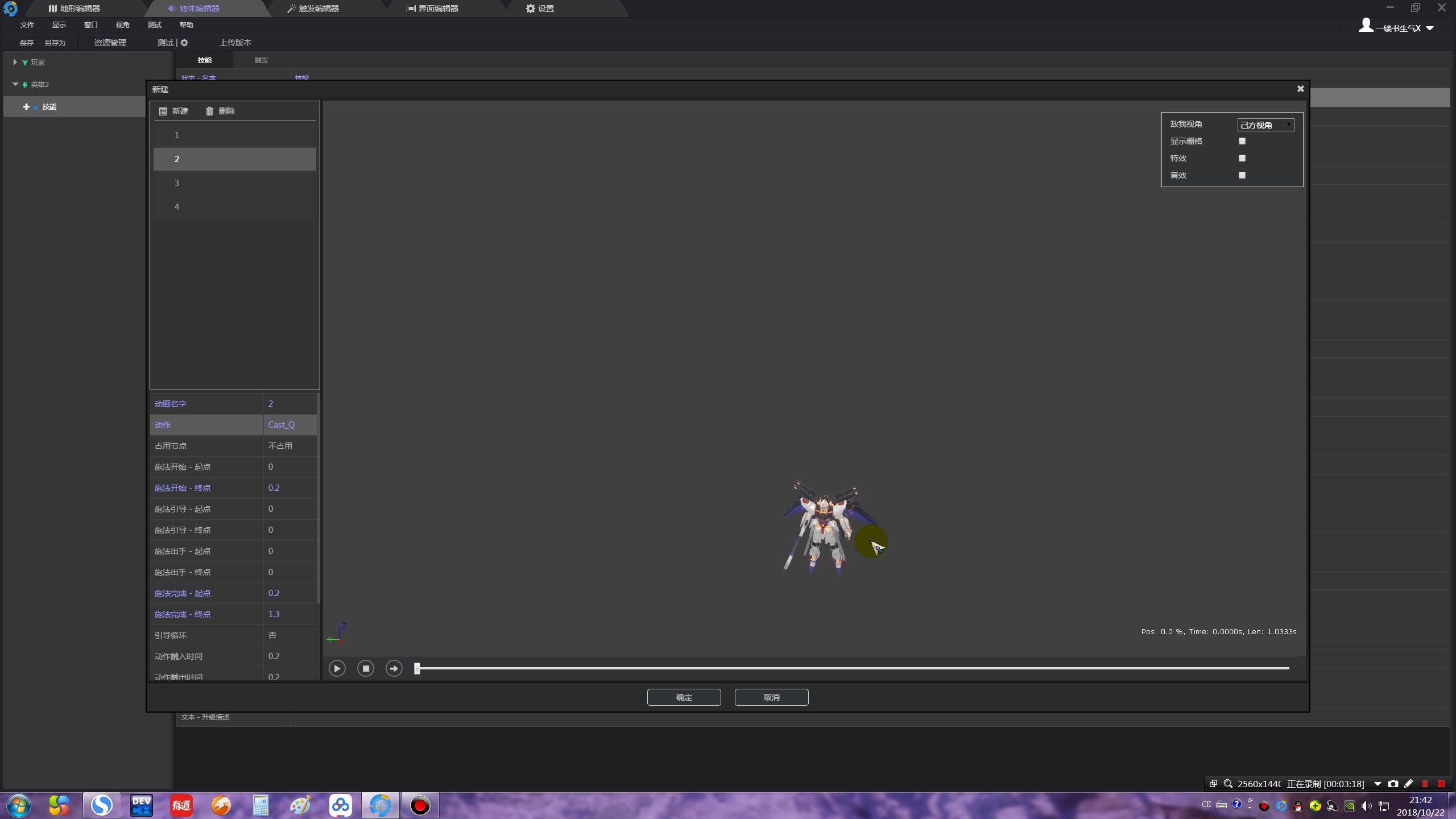This screenshot has width=1456, height=819.
Task: Open 资源管理 from toolbar
Action: (x=110, y=43)
